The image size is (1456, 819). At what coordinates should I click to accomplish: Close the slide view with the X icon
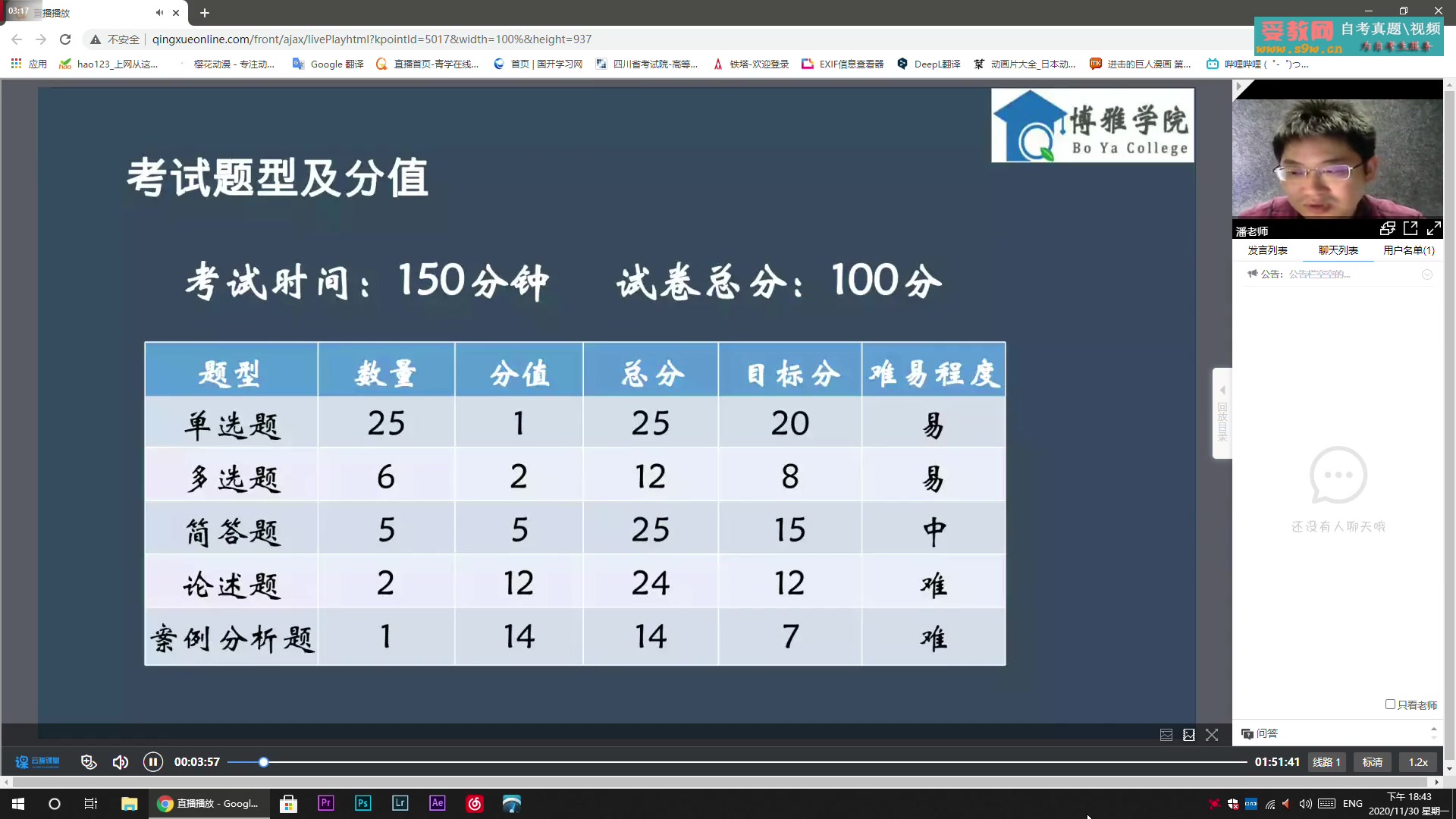coord(1212,735)
